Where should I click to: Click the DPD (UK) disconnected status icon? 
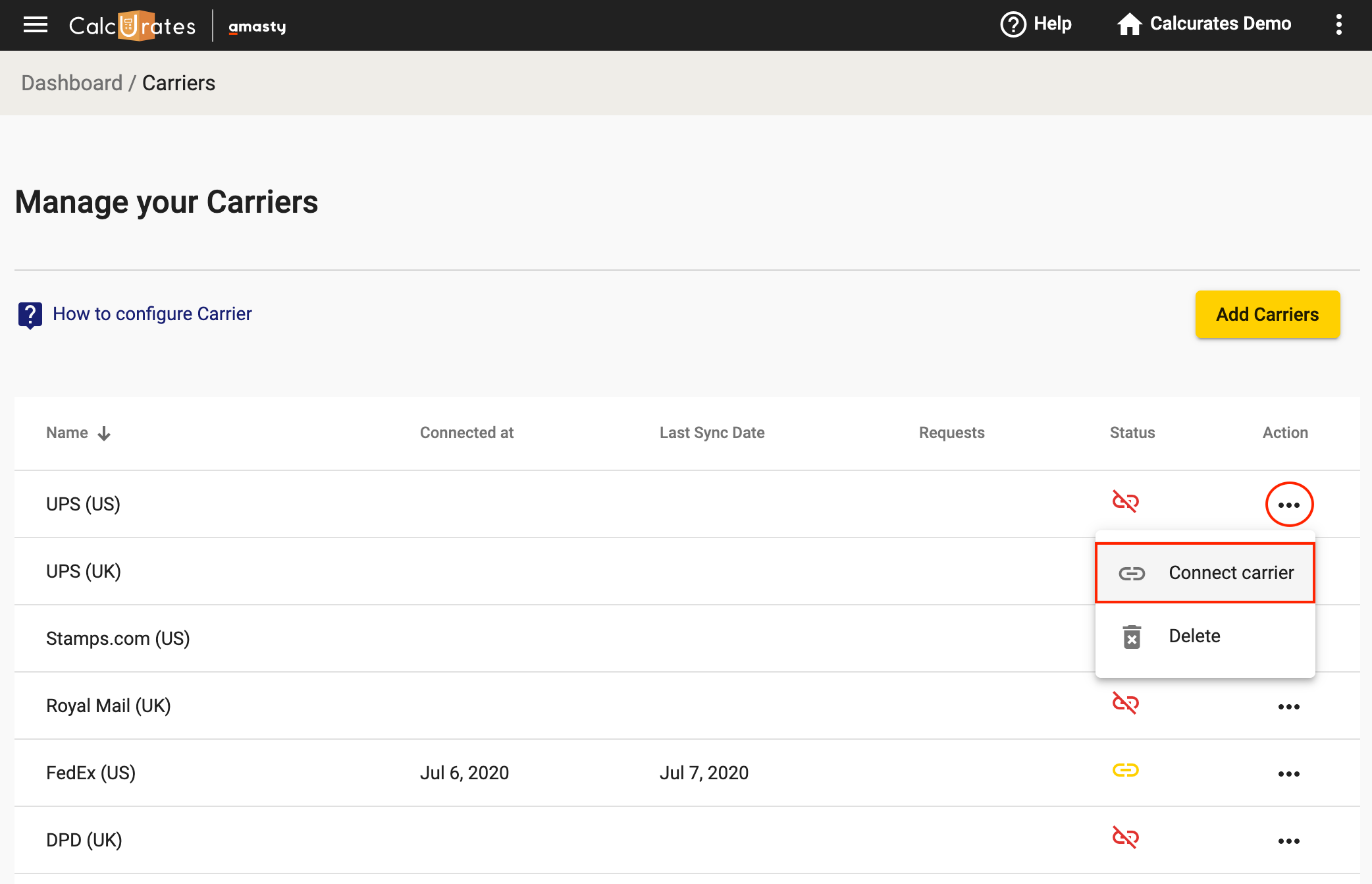click(x=1125, y=837)
